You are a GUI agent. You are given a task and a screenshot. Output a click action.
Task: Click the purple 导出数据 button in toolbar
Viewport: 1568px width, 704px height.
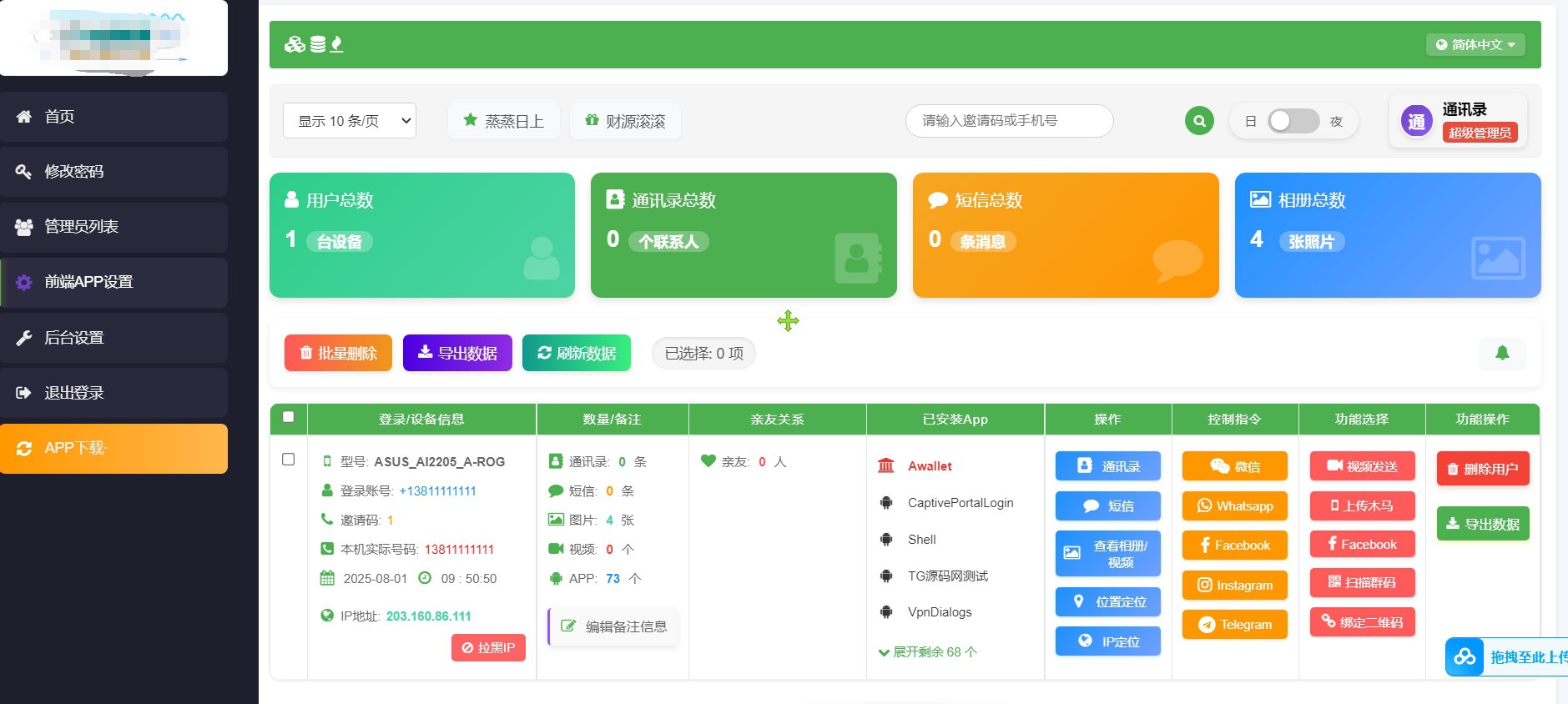point(457,353)
